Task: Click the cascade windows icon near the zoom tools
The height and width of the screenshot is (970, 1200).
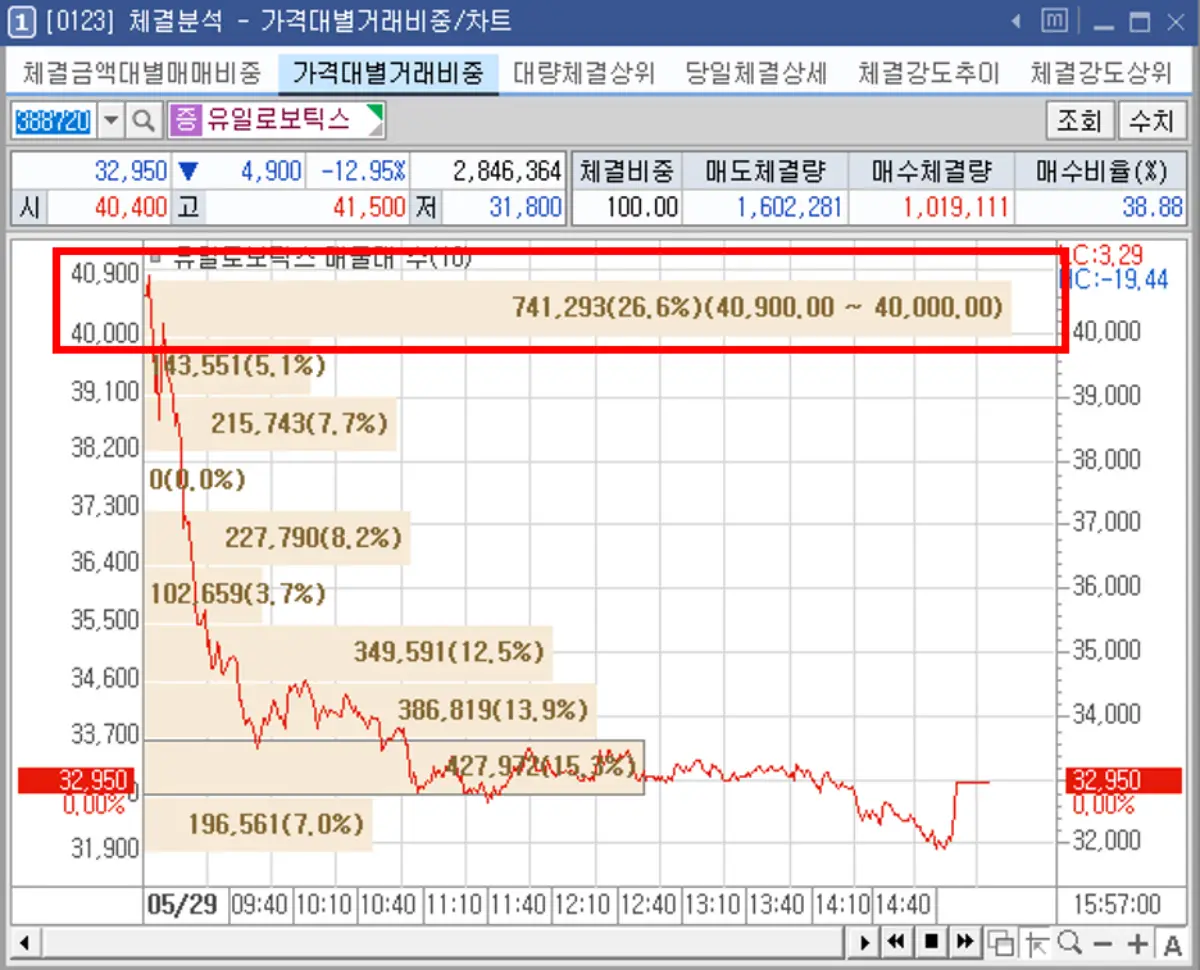Action: (x=1001, y=942)
